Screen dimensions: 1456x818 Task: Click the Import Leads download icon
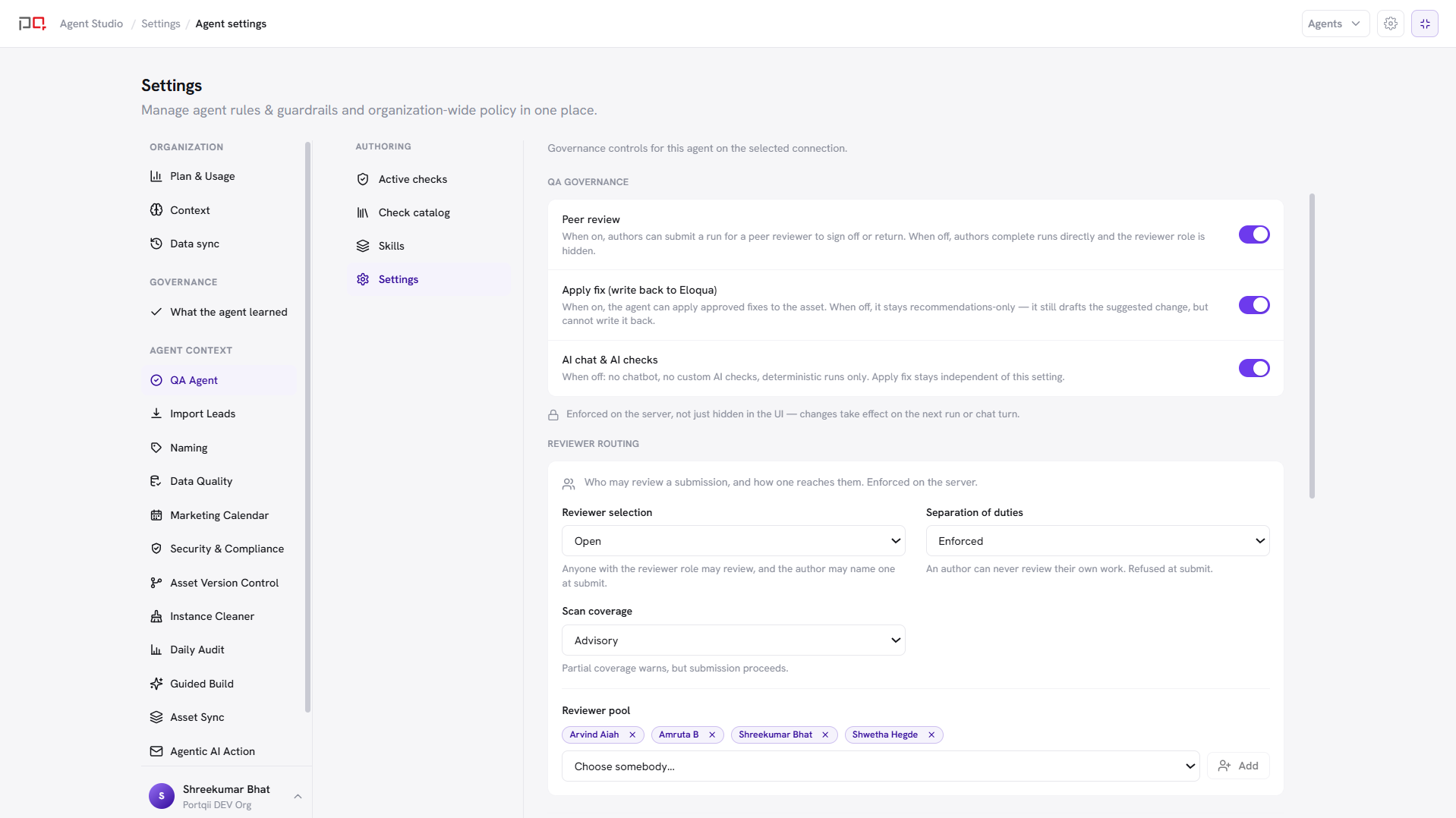(x=156, y=414)
